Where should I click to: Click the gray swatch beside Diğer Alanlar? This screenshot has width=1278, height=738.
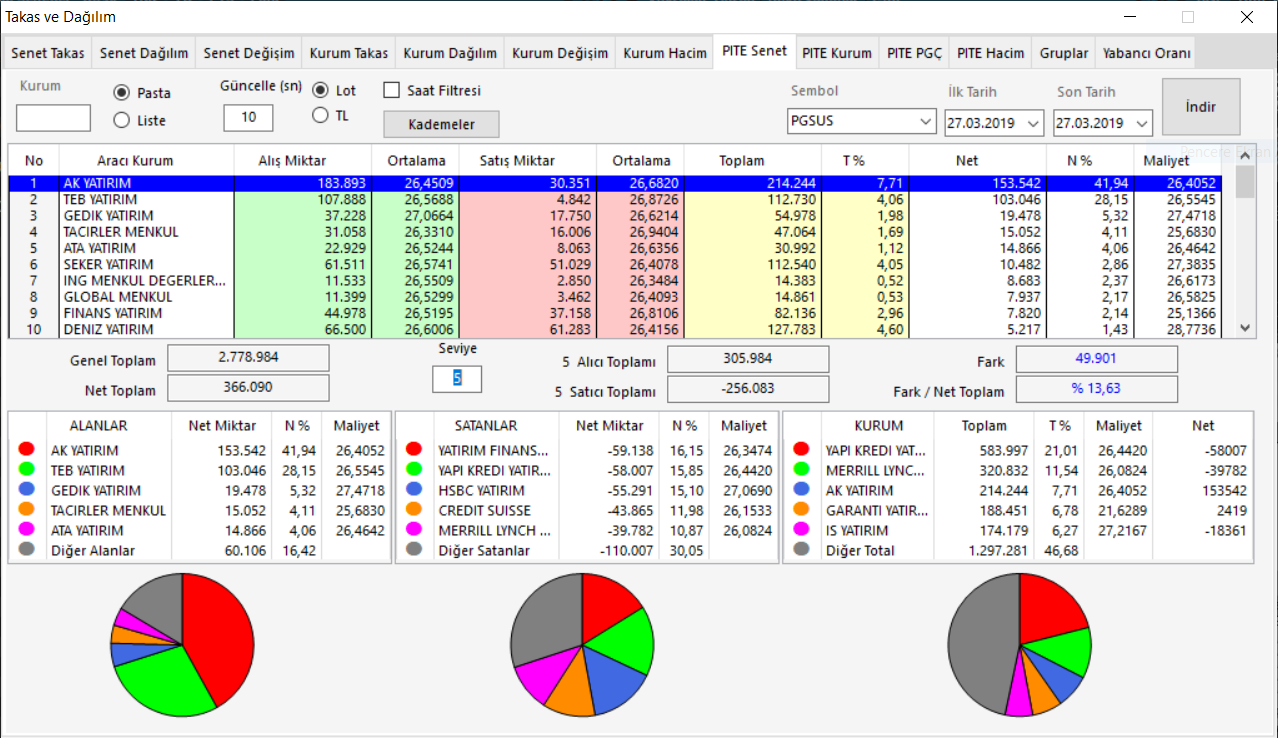click(x=27, y=550)
